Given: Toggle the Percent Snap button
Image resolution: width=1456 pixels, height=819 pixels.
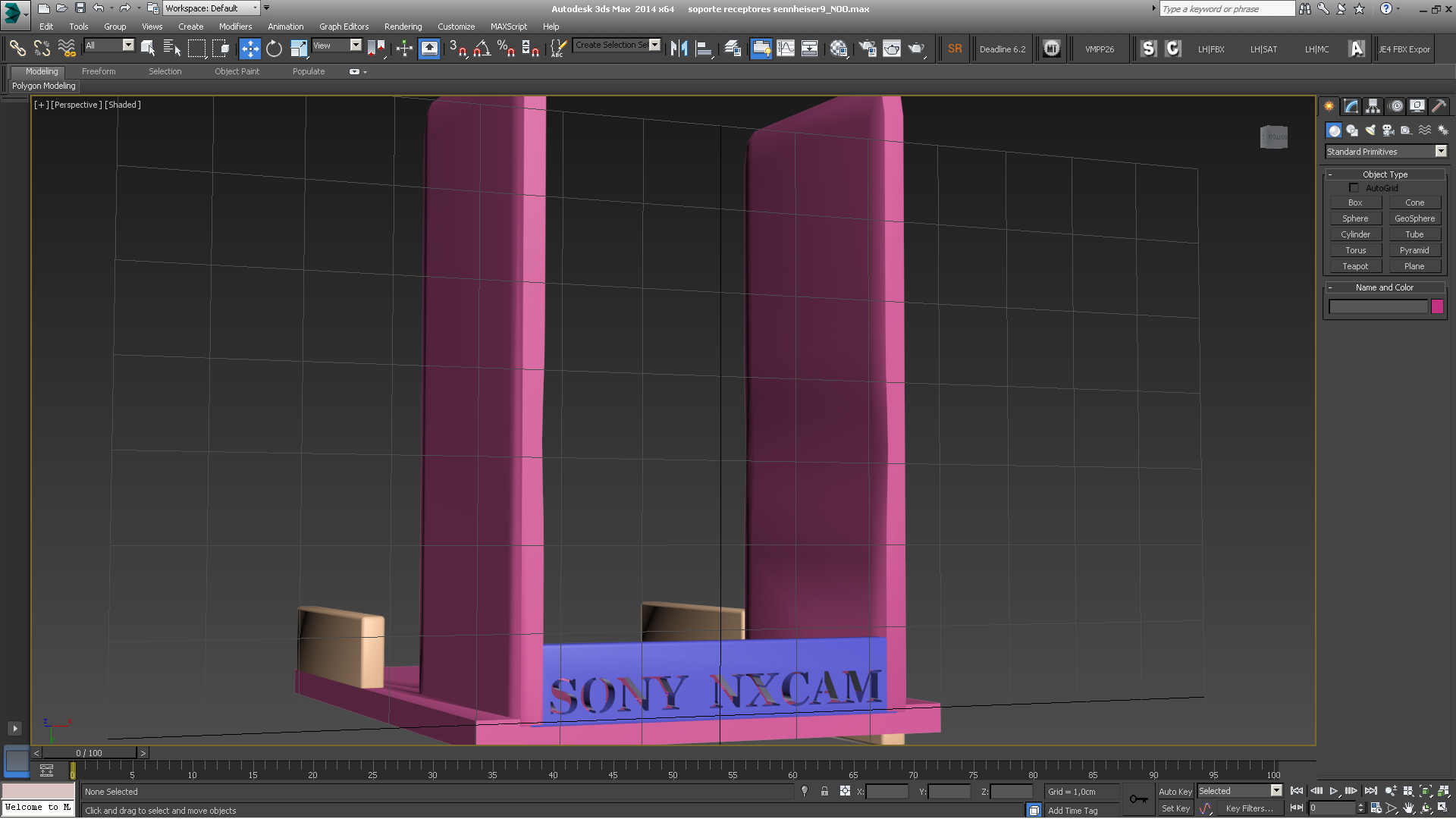Looking at the screenshot, I should pos(506,49).
